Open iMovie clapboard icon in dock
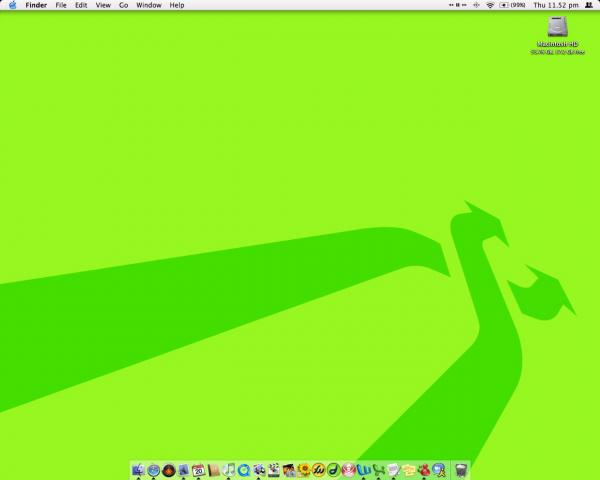This screenshot has width=600, height=480. [x=274, y=470]
